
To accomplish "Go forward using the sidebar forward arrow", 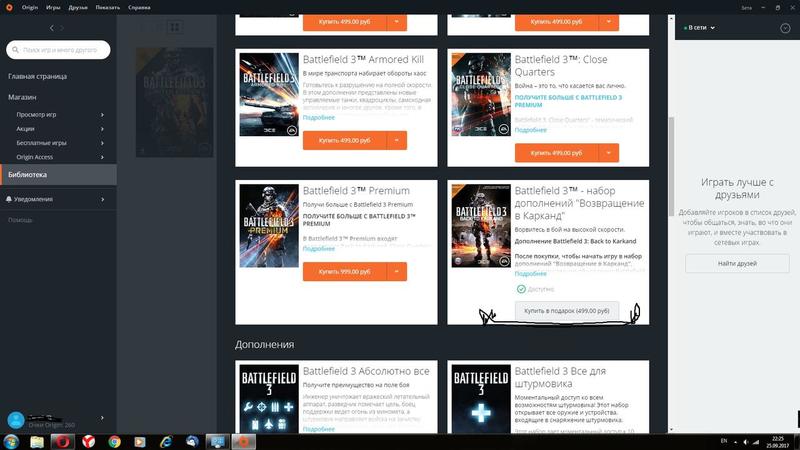I will coord(62,28).
